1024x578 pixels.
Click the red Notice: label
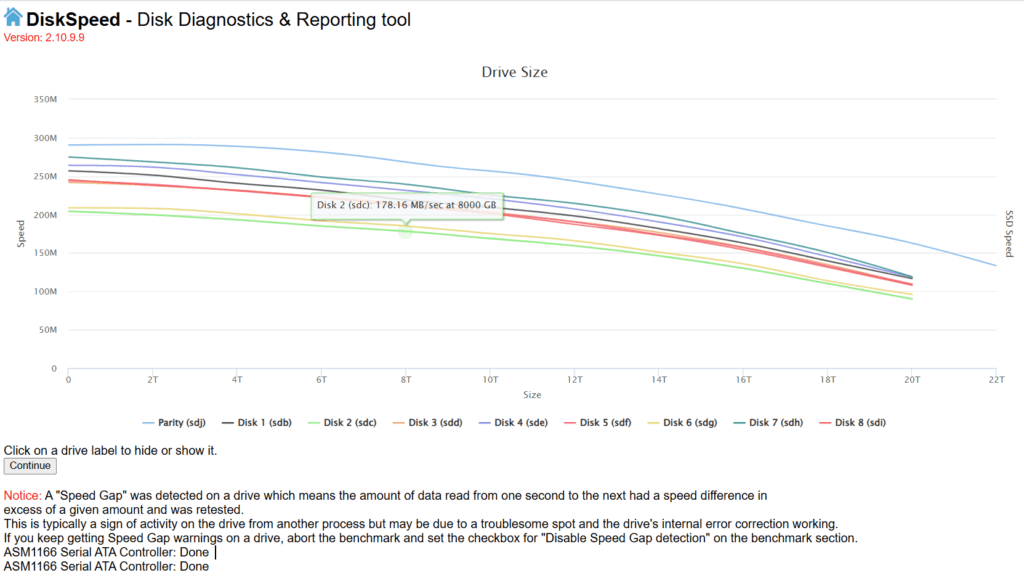coord(23,496)
